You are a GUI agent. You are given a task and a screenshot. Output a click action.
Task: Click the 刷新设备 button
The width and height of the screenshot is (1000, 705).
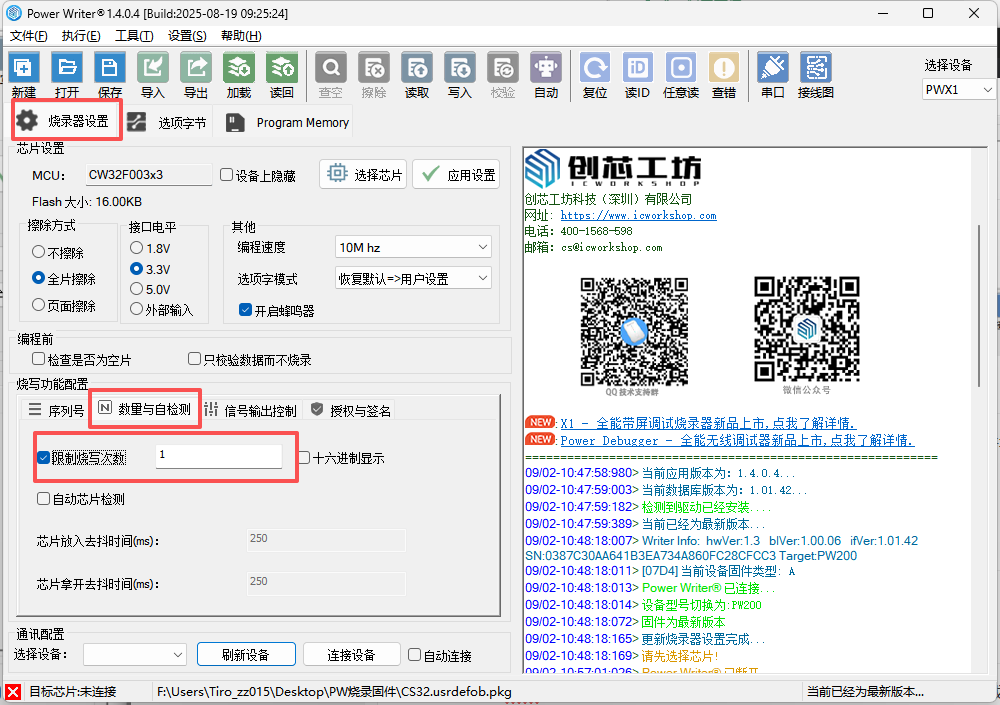click(x=246, y=655)
